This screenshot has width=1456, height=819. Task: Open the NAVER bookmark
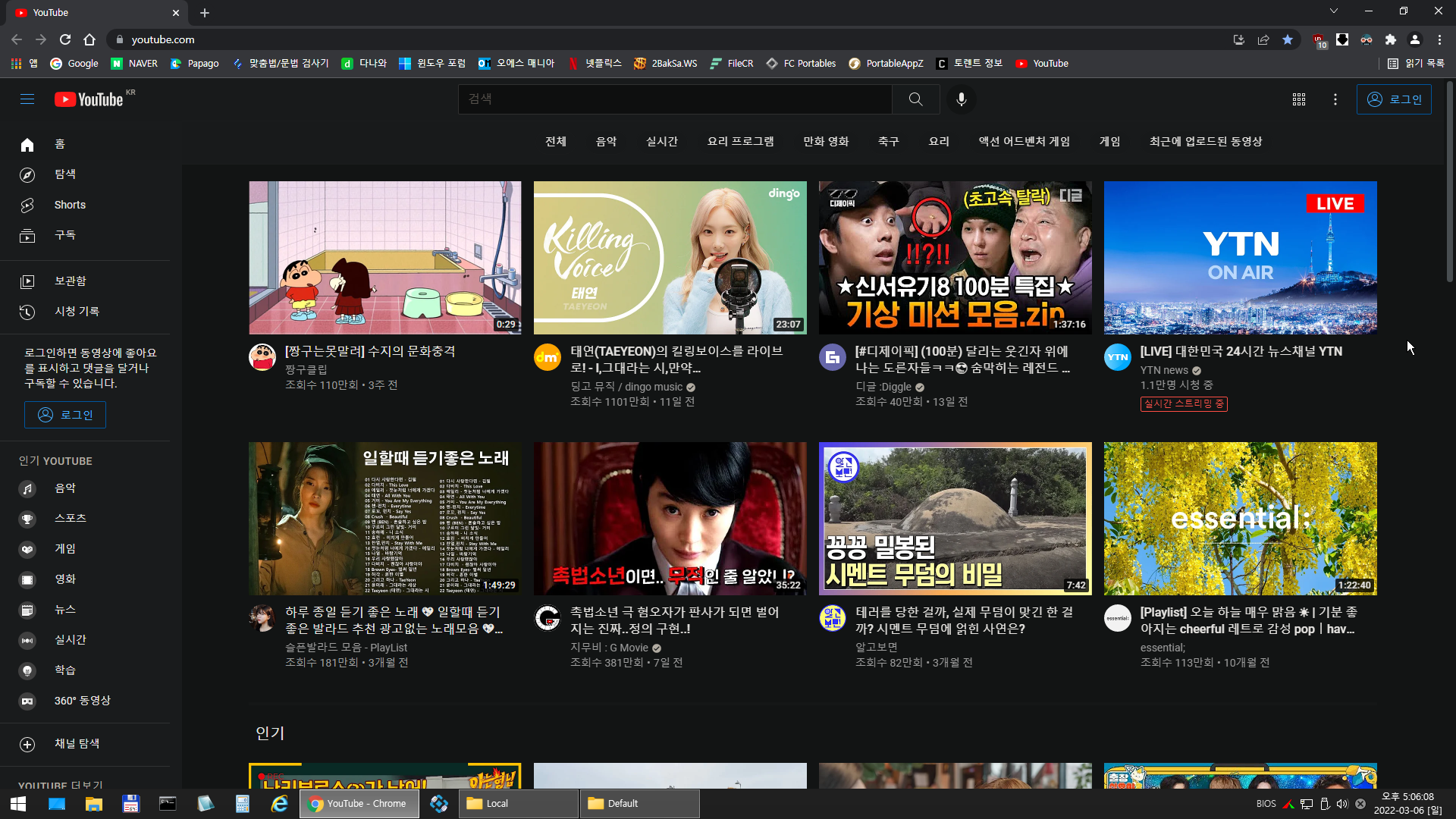click(134, 64)
